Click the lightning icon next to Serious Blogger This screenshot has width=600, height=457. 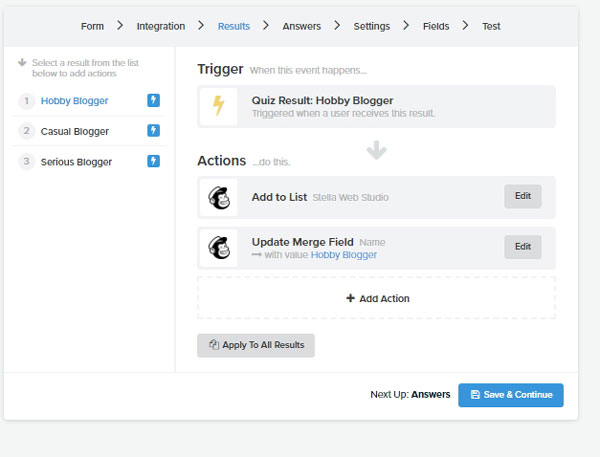(153, 161)
